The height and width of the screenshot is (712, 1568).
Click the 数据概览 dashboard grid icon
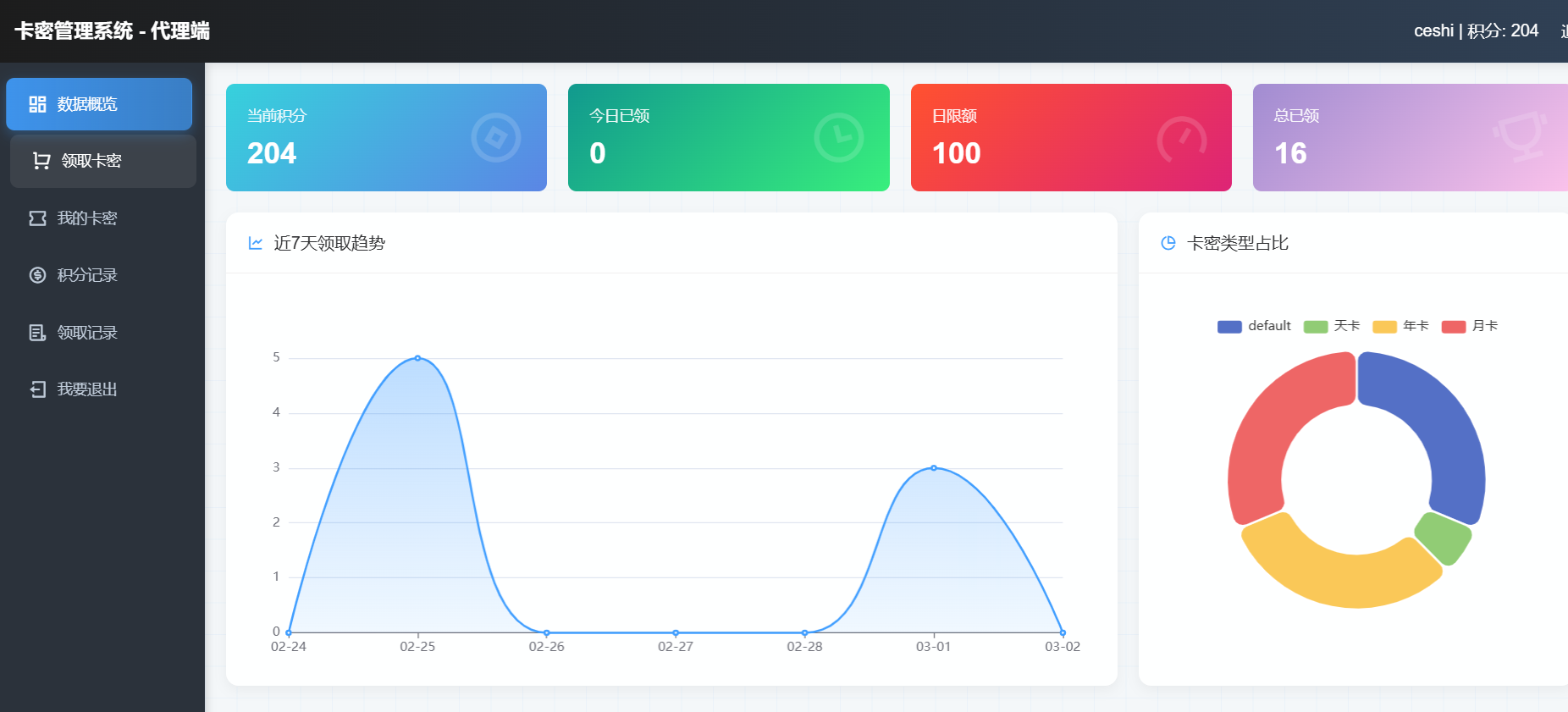(37, 104)
